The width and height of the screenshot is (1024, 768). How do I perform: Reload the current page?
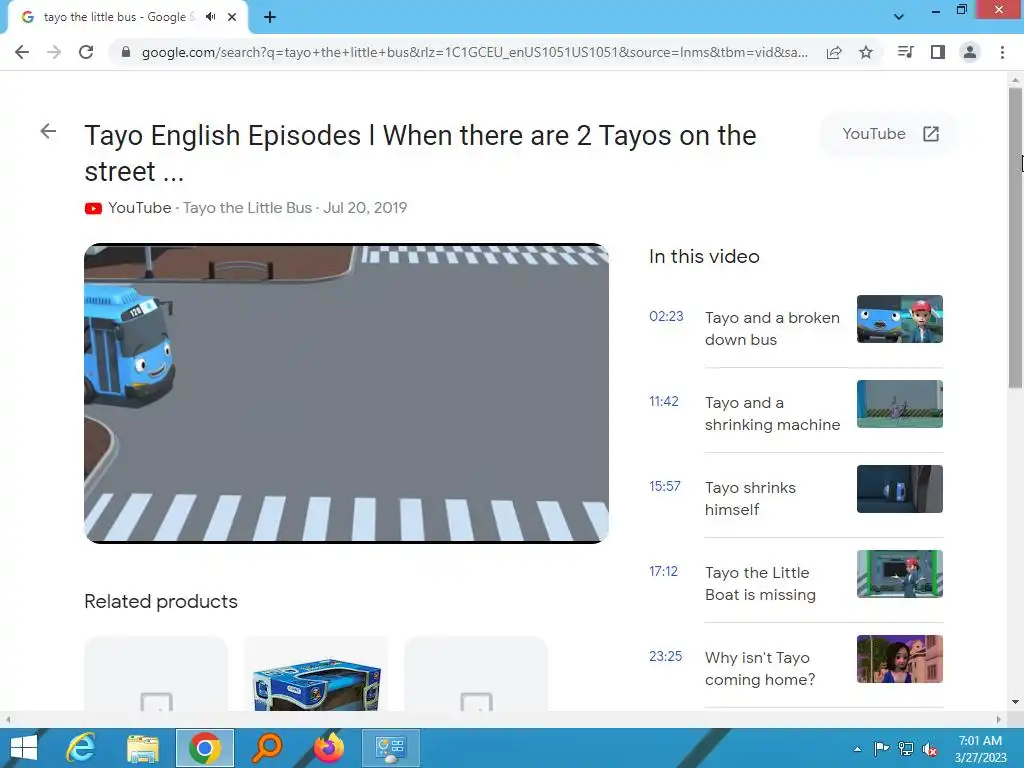86,52
